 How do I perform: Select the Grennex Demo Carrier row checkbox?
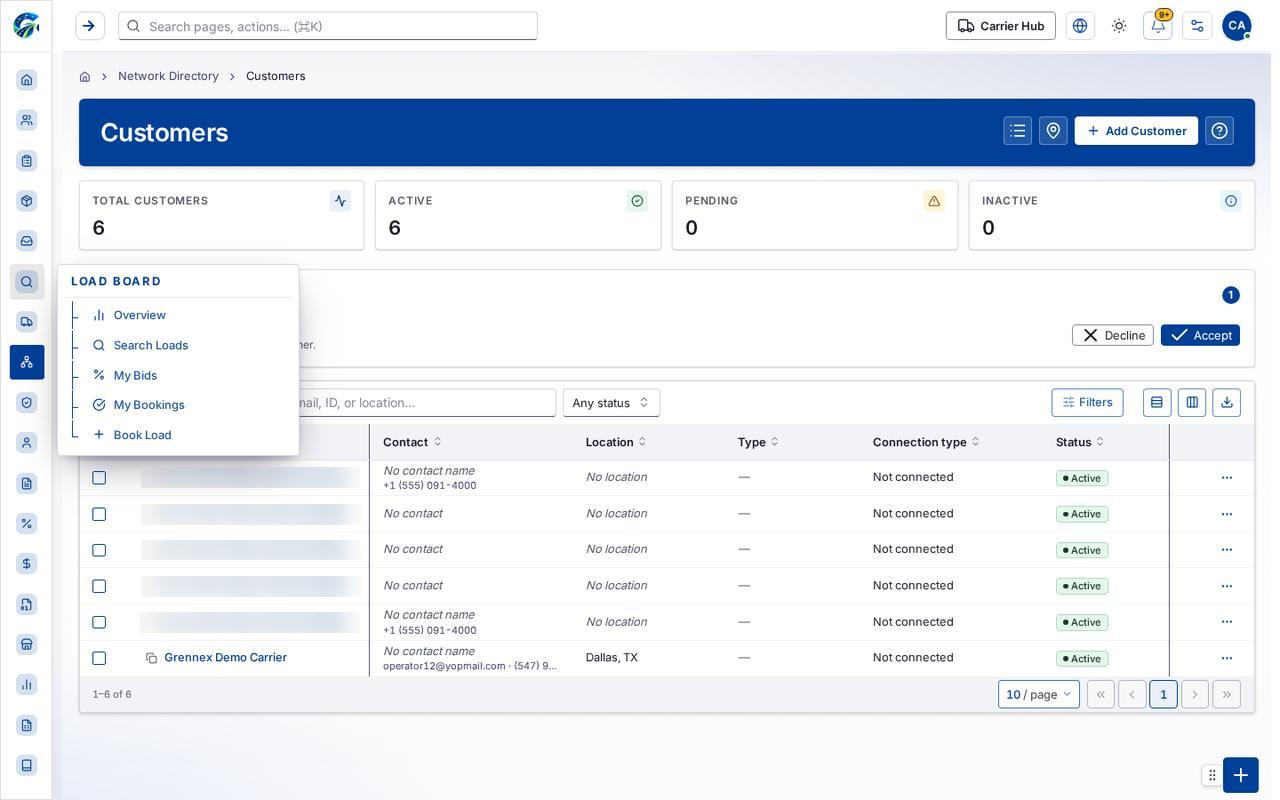point(99,658)
